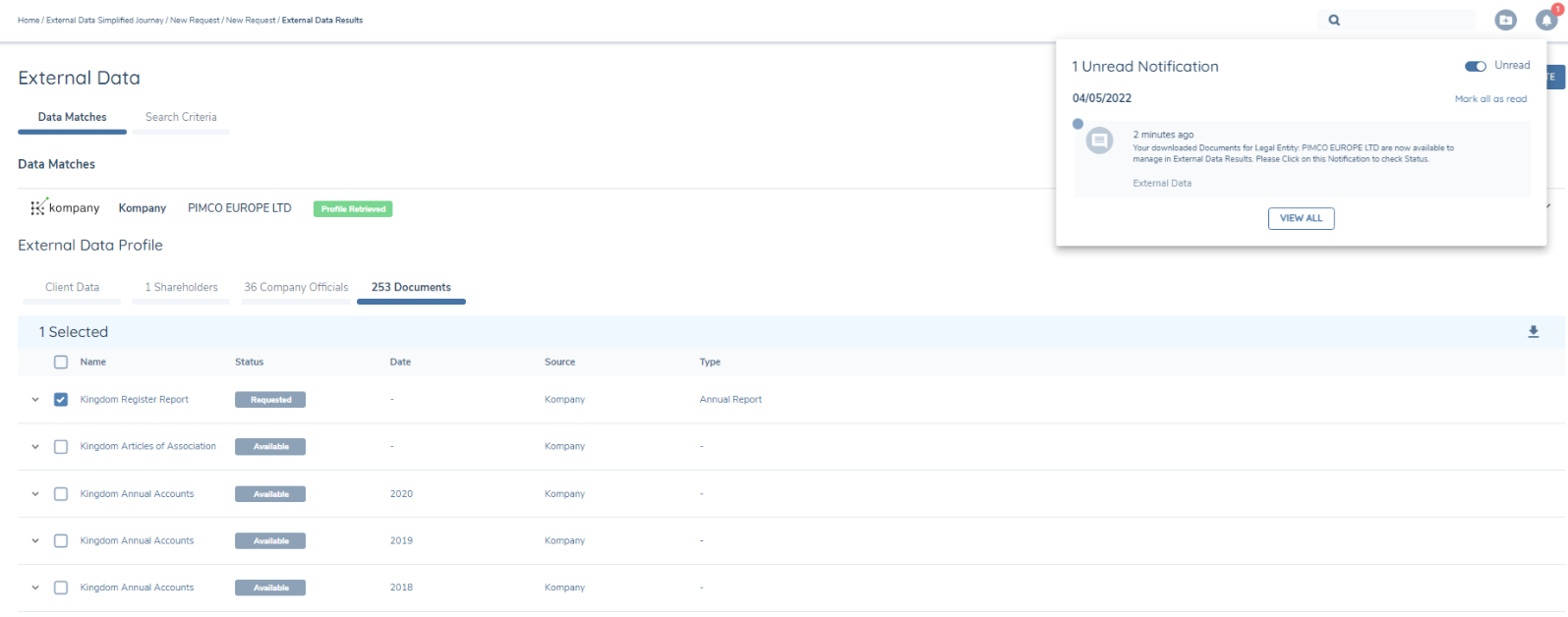The image size is (1568, 617).
Task: Check the Kingdom Articles of Association checkbox
Action: 61,447
